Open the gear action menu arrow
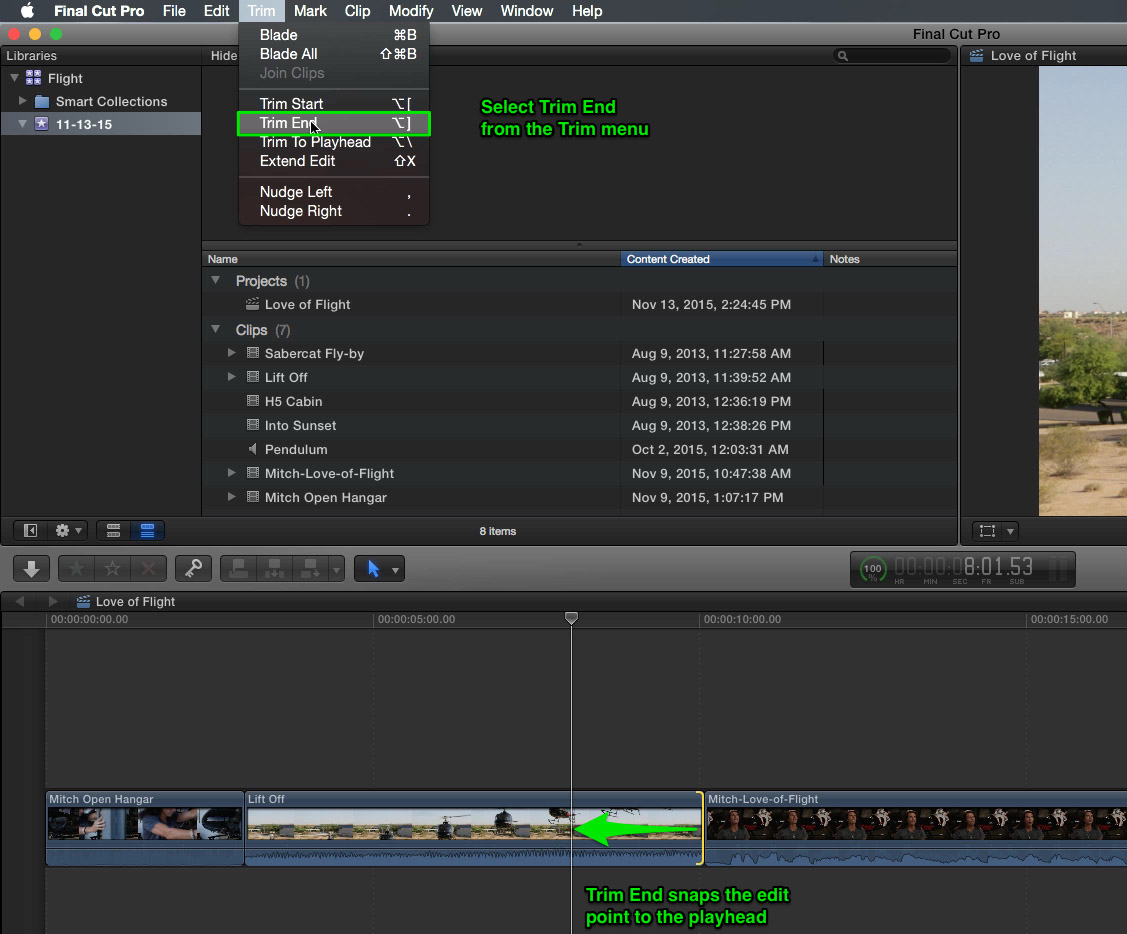This screenshot has width=1127, height=934. click(x=78, y=531)
